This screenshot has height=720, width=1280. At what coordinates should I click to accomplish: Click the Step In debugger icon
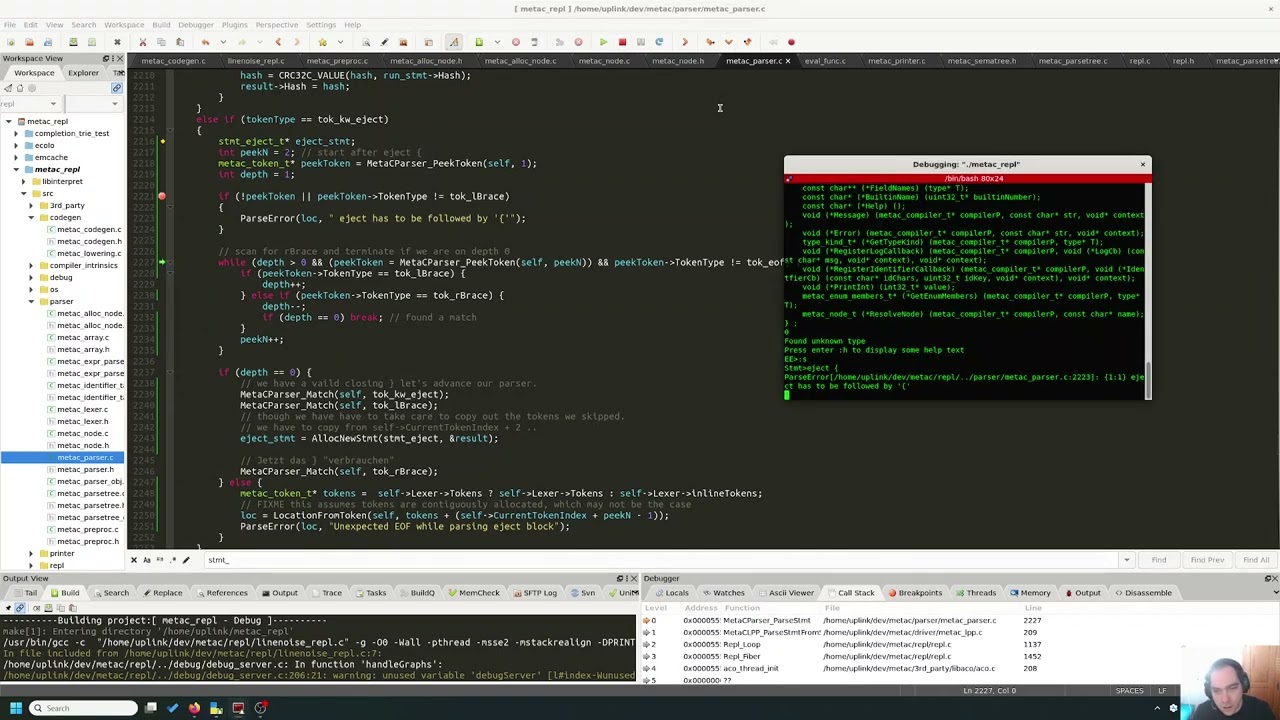tap(710, 42)
